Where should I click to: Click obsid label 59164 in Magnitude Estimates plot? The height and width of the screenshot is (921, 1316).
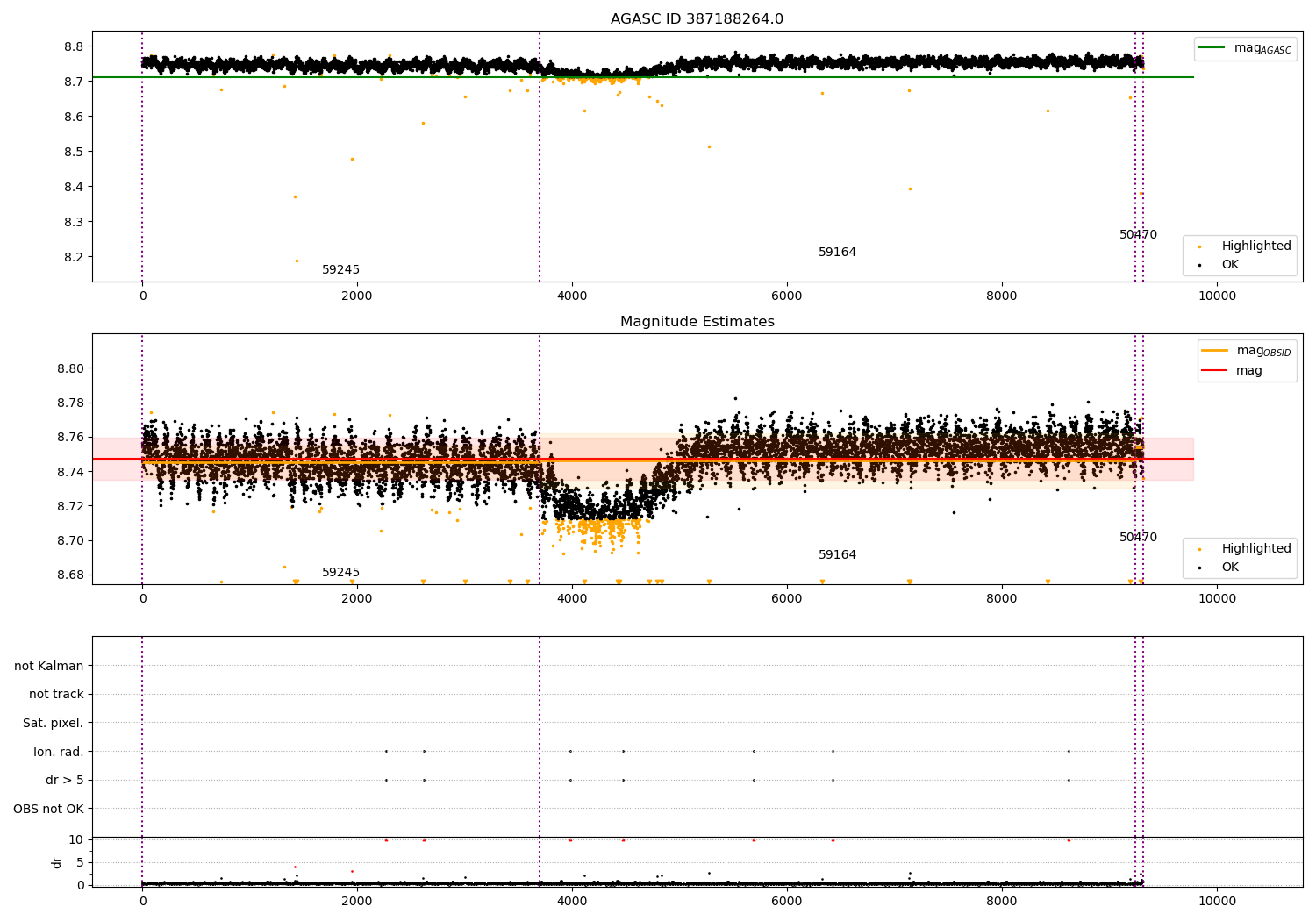click(x=837, y=555)
